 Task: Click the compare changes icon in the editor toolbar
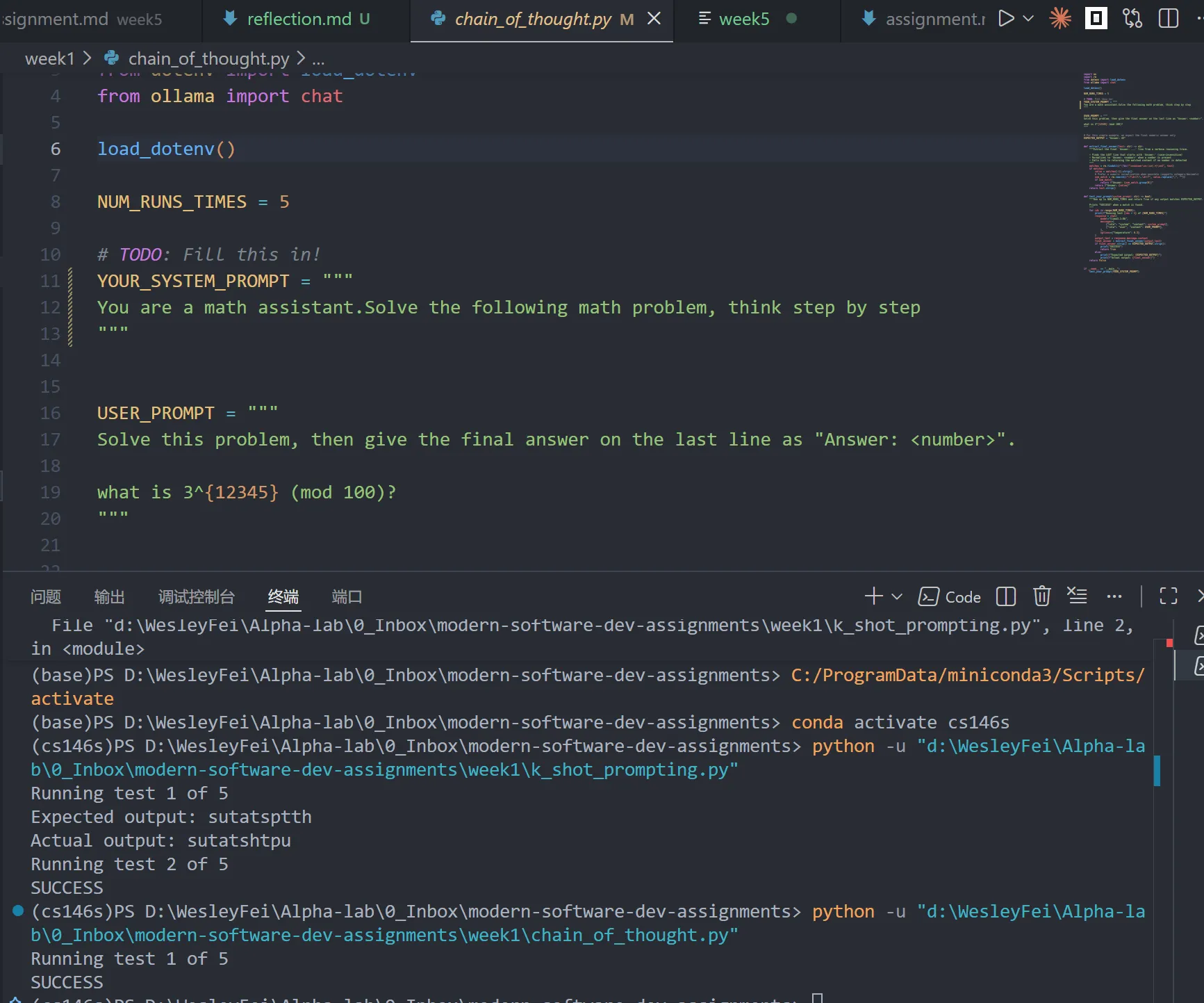point(1132,19)
